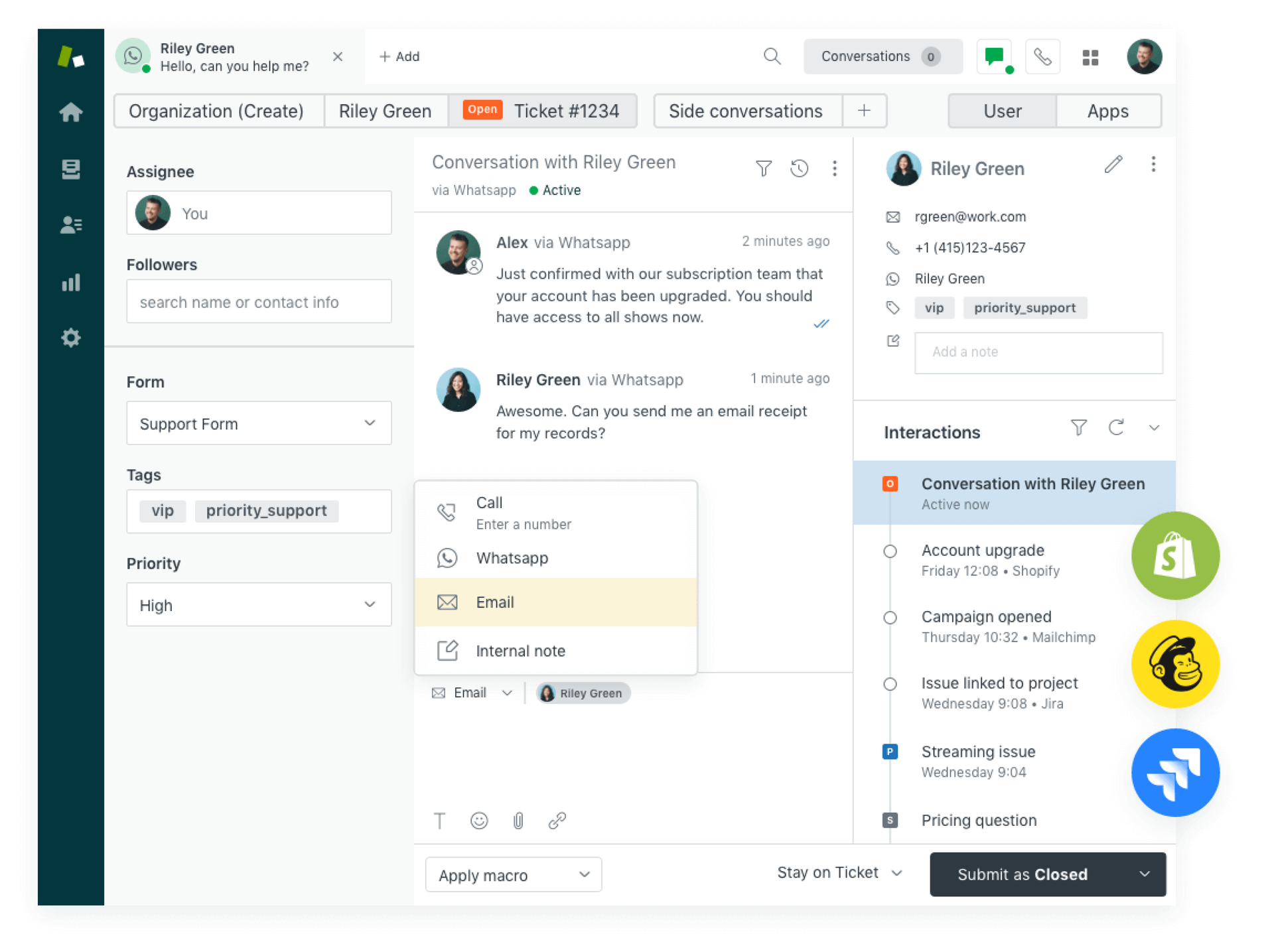Open the emoji picker icon

478,821
